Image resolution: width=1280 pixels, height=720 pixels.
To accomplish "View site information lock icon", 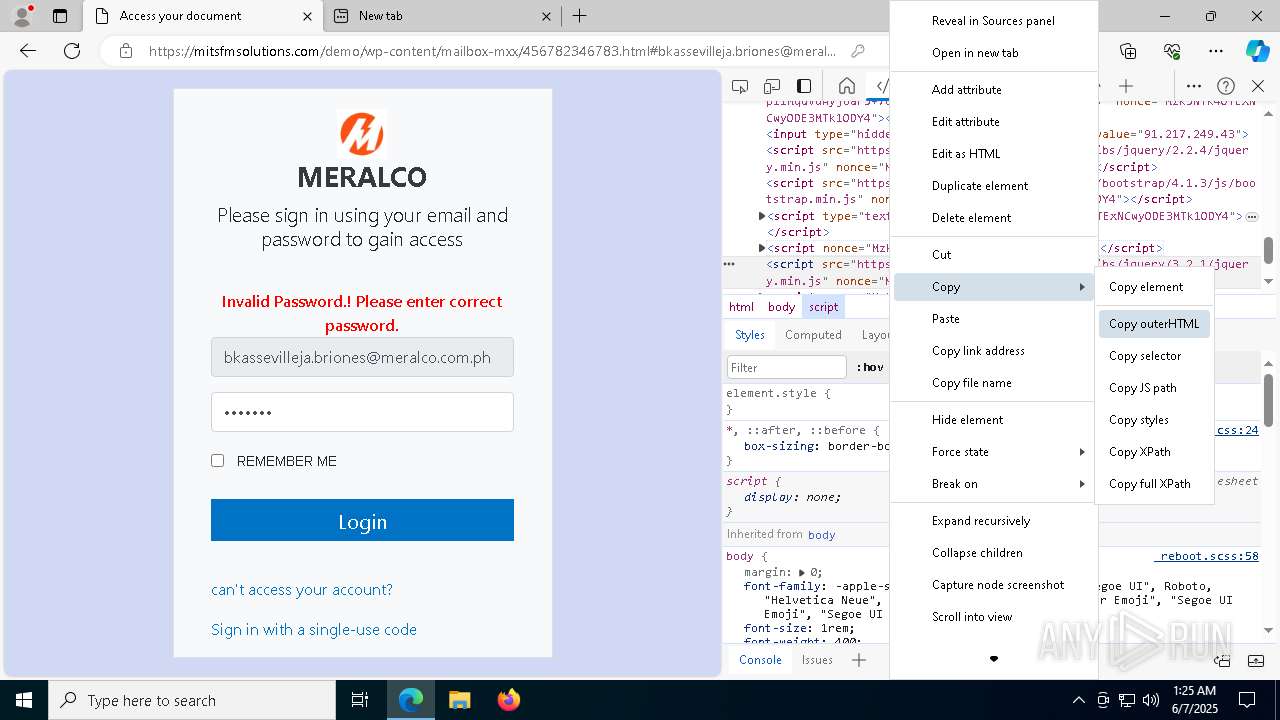I will pyautogui.click(x=125, y=51).
